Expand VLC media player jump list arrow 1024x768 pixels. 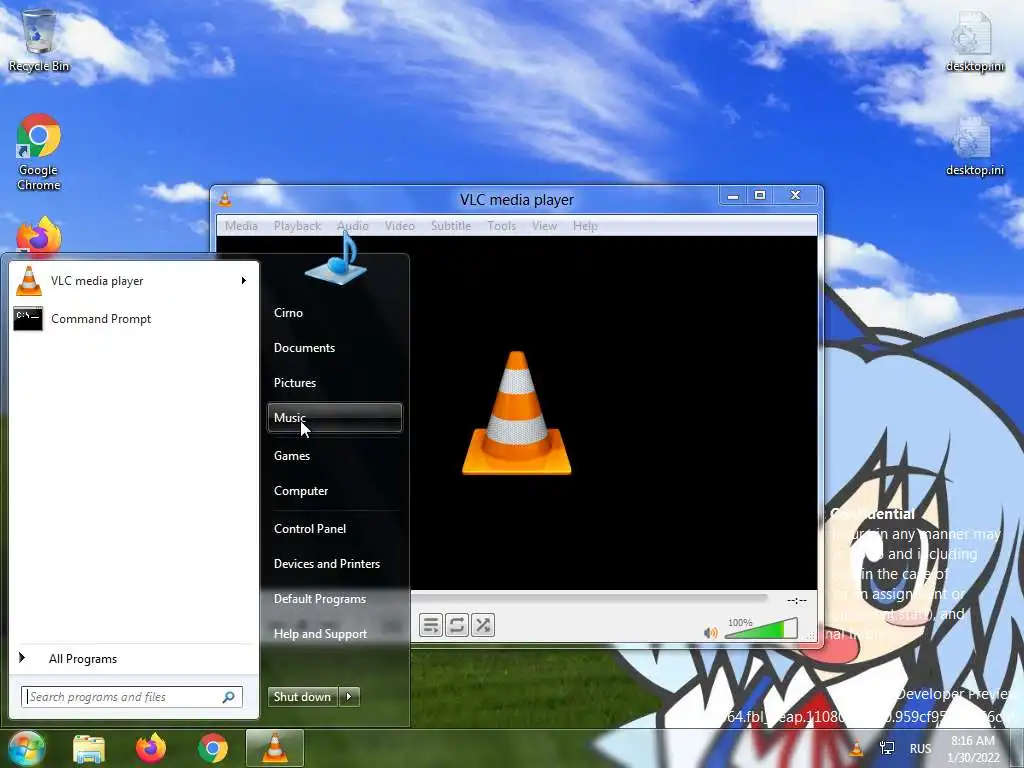(244, 281)
